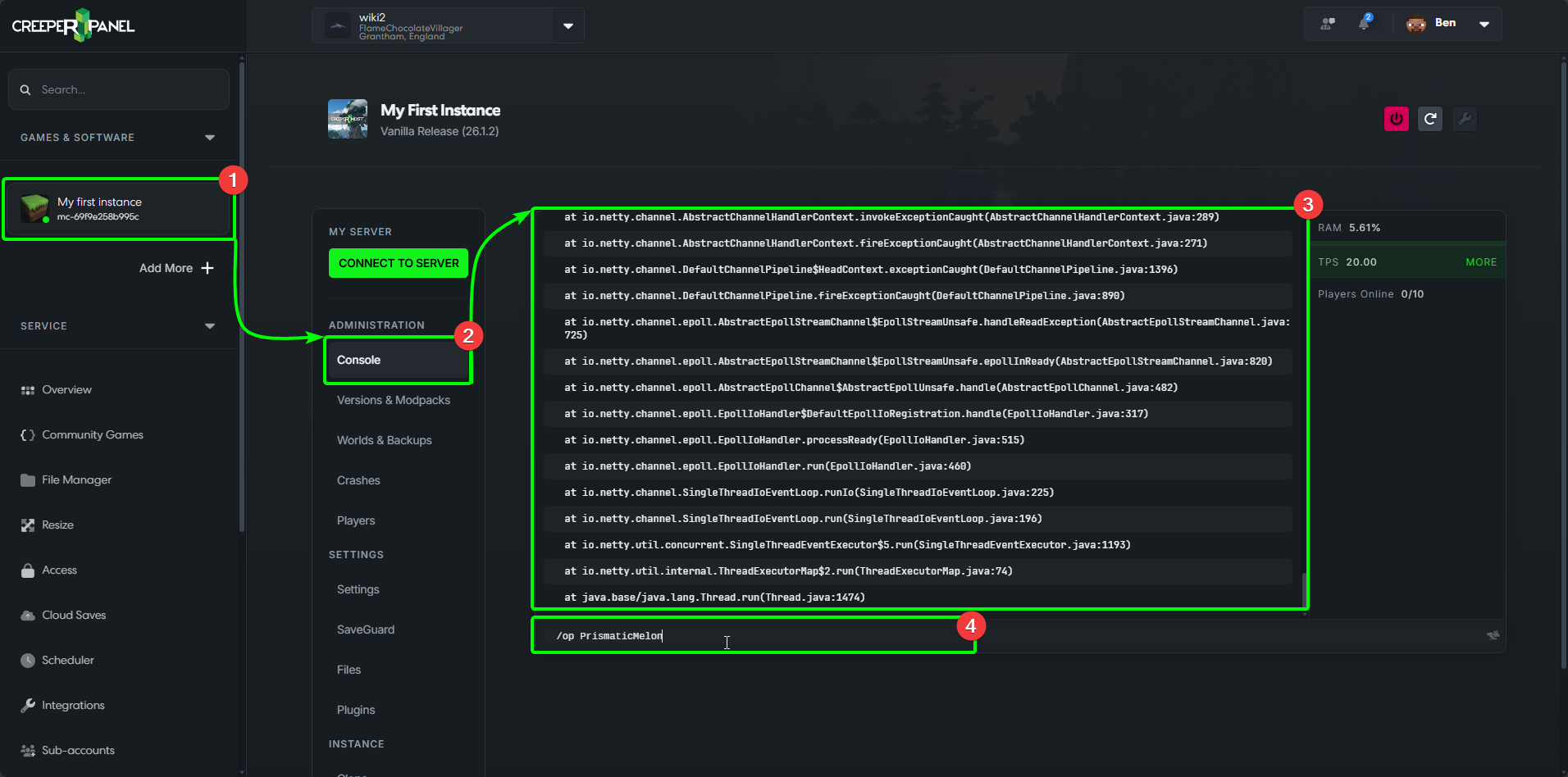Viewport: 1568px width, 777px height.
Task: Click the Cloud Saves cloud icon
Action: tap(28, 616)
